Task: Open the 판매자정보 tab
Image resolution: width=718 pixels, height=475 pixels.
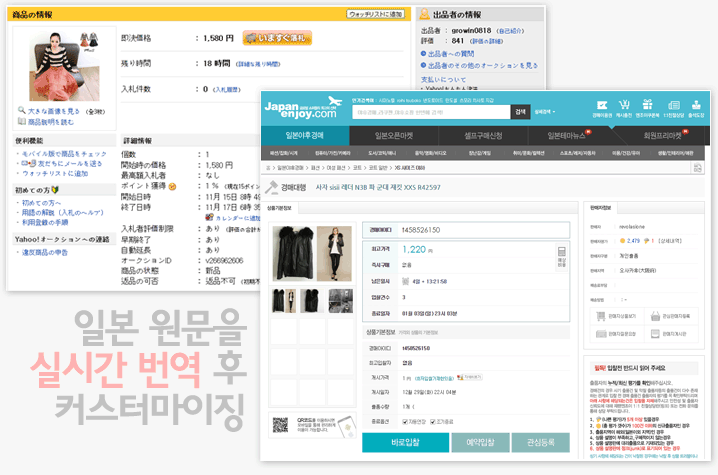Action: [600, 208]
